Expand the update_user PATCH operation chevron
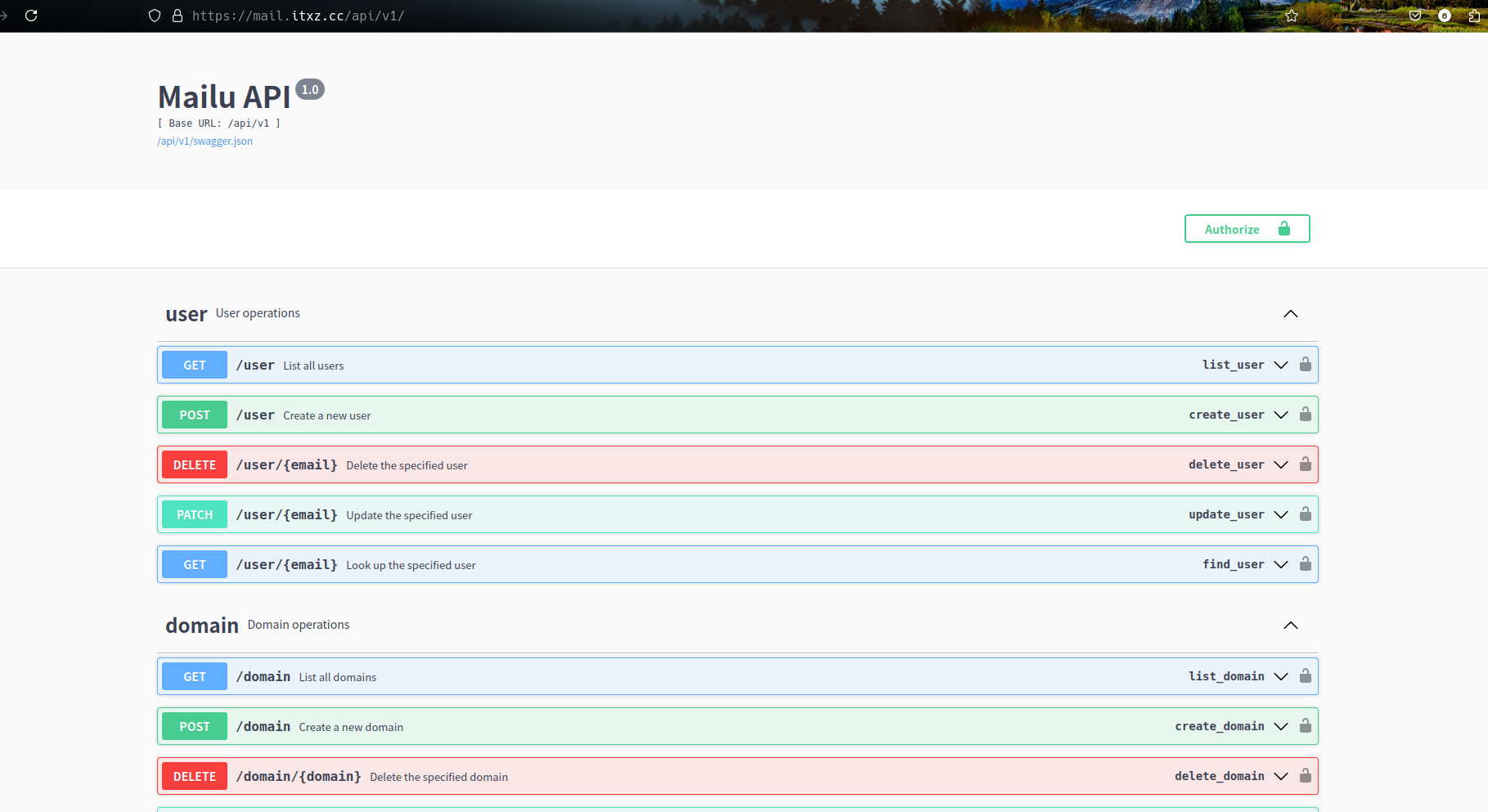This screenshot has height=812, width=1488. (x=1281, y=514)
